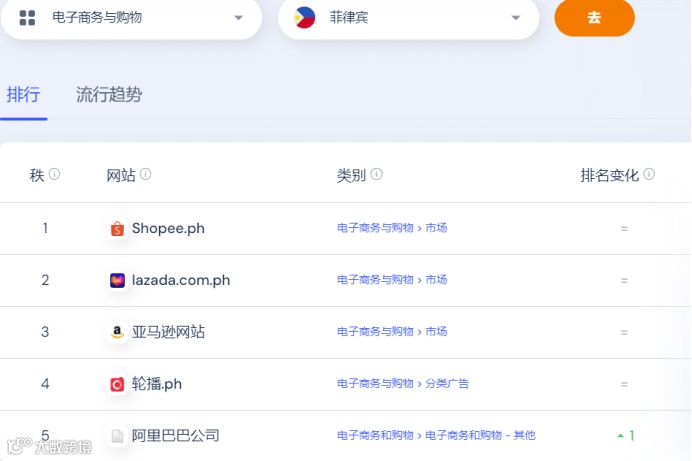The height and width of the screenshot is (461, 692).
Task: Click rank number 2 cell
Action: click(45, 280)
